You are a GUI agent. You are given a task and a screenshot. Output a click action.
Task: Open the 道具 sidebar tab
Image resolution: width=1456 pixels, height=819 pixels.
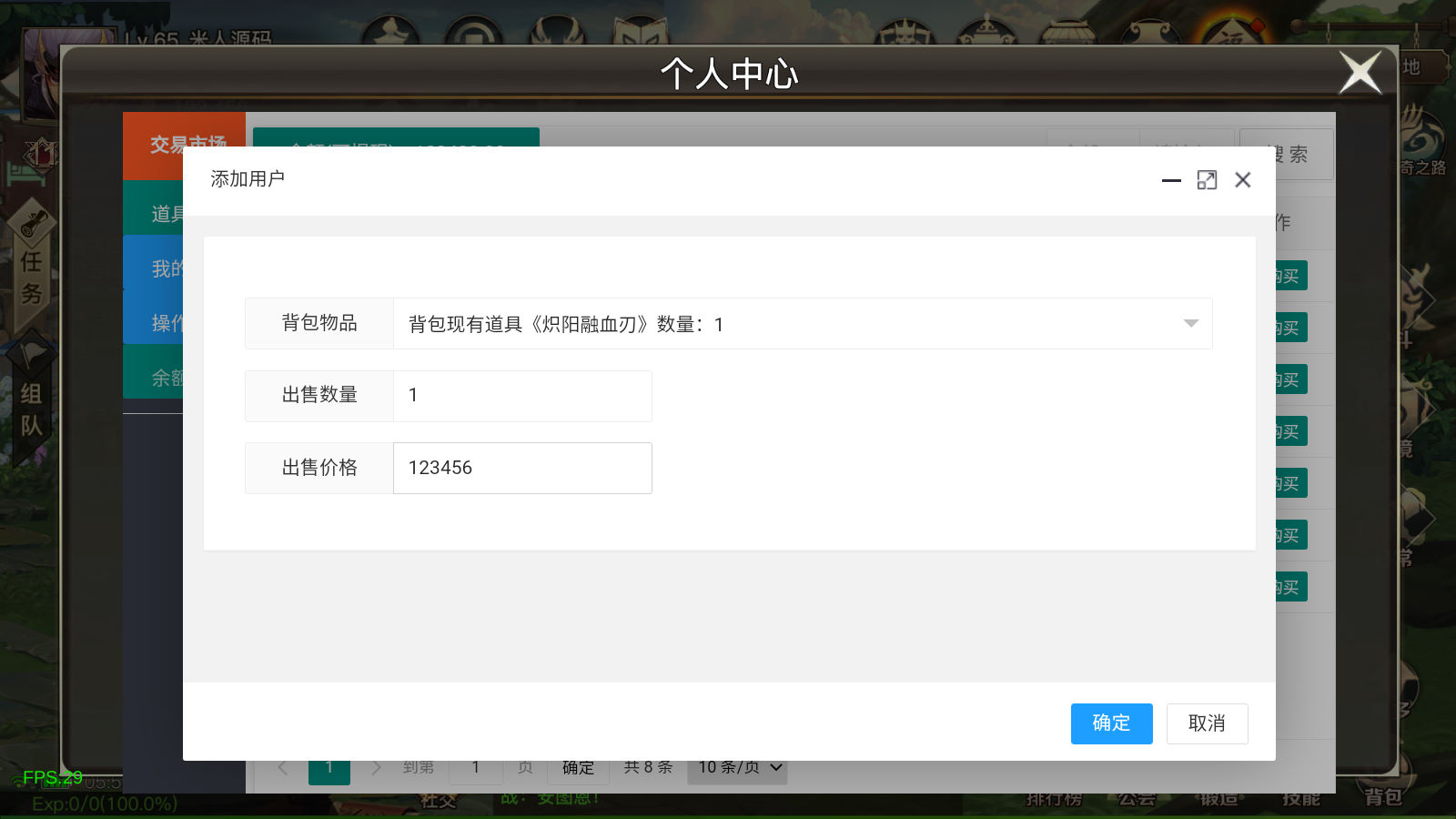(x=153, y=214)
